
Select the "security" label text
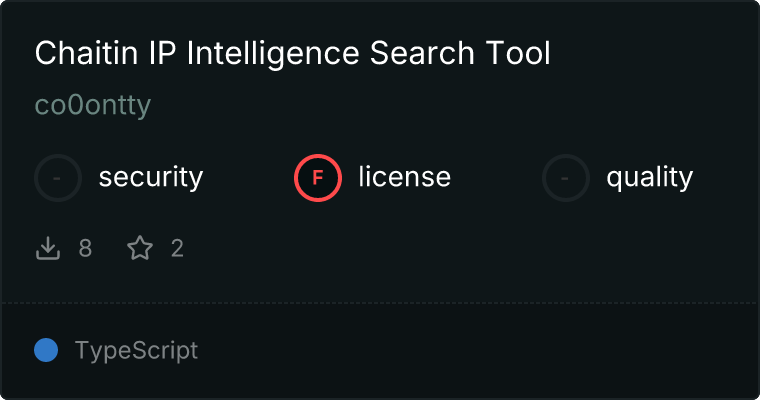151,178
